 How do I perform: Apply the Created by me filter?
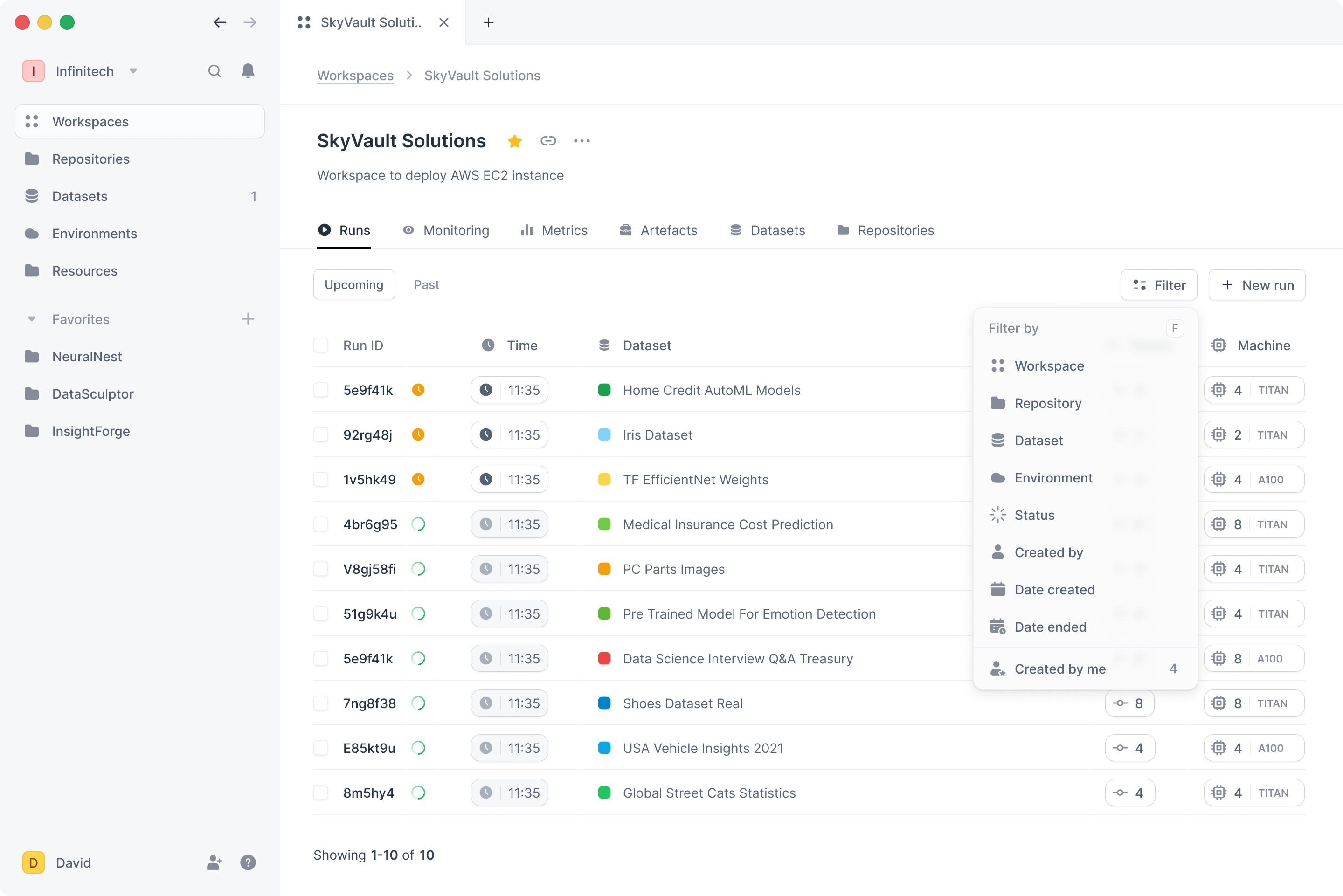(1085, 669)
